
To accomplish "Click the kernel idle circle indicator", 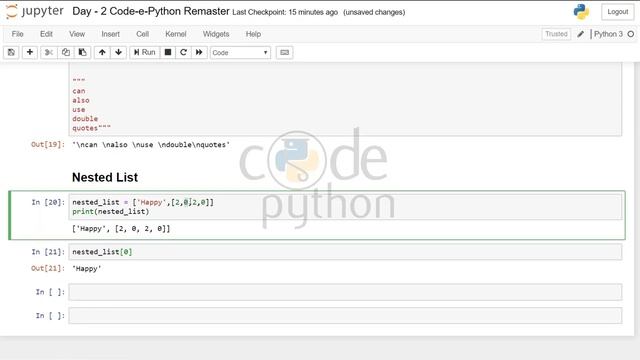I will 631,34.
